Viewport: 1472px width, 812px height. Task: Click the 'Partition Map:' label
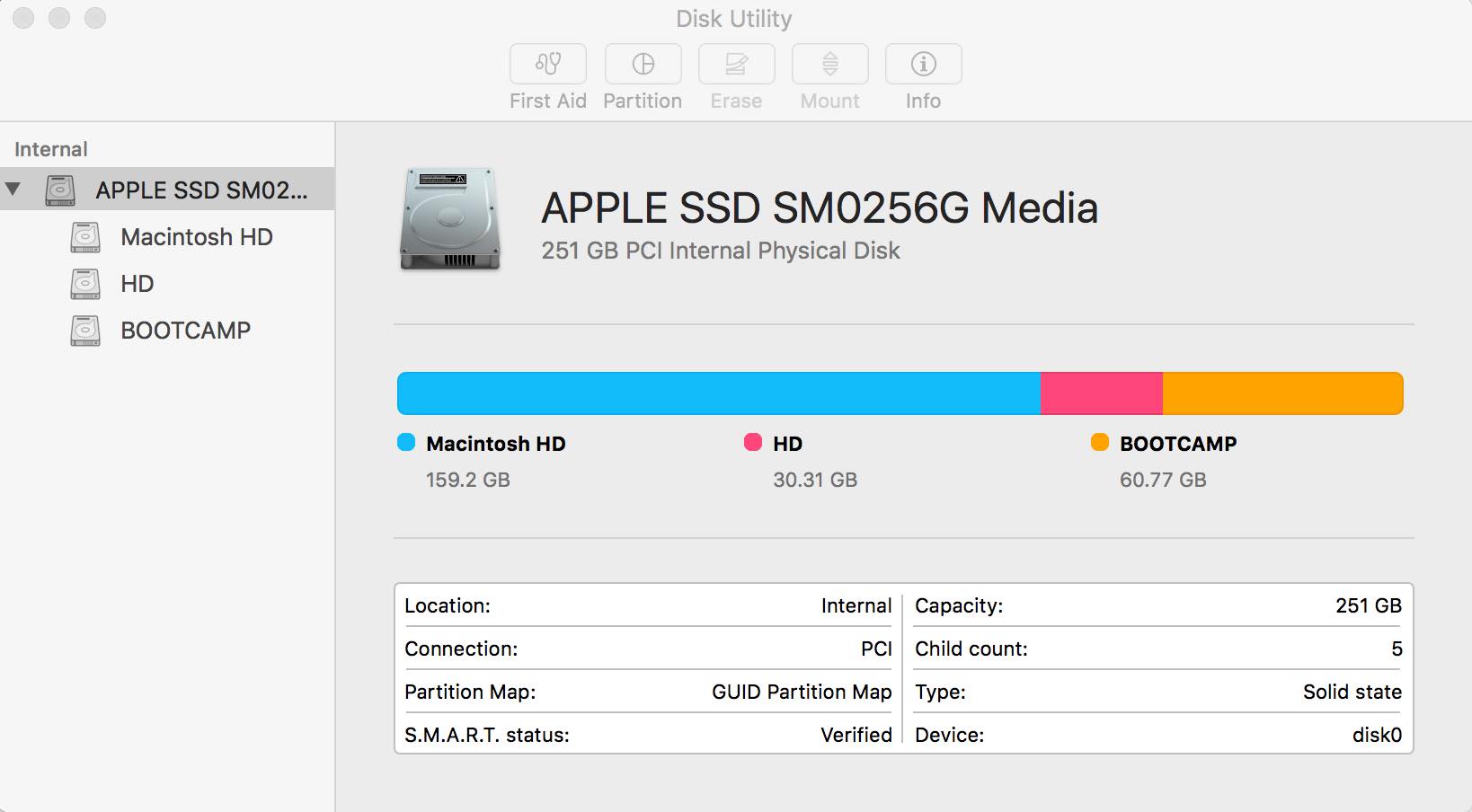[470, 692]
